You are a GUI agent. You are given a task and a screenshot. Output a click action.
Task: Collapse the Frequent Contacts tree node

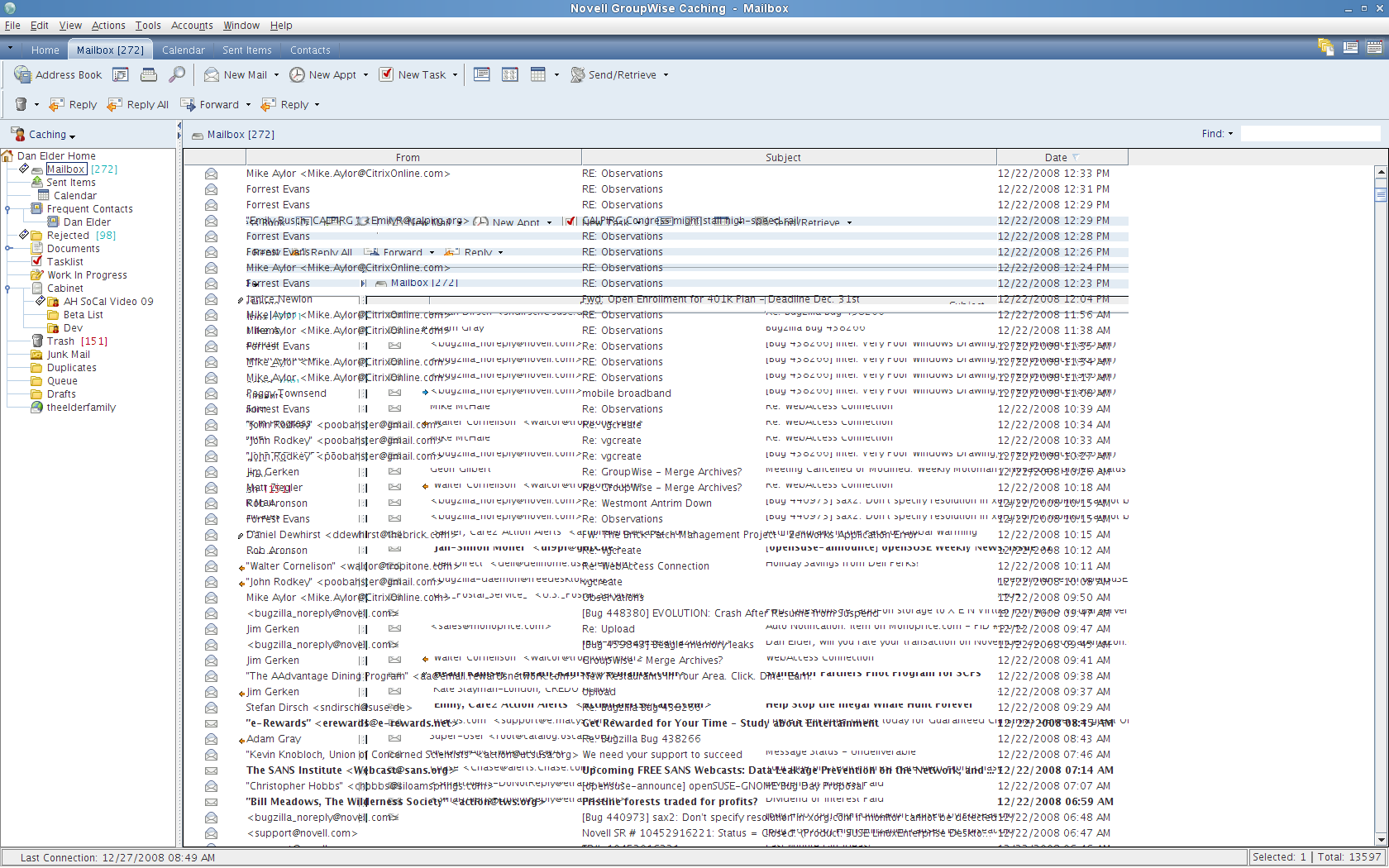tap(7, 209)
